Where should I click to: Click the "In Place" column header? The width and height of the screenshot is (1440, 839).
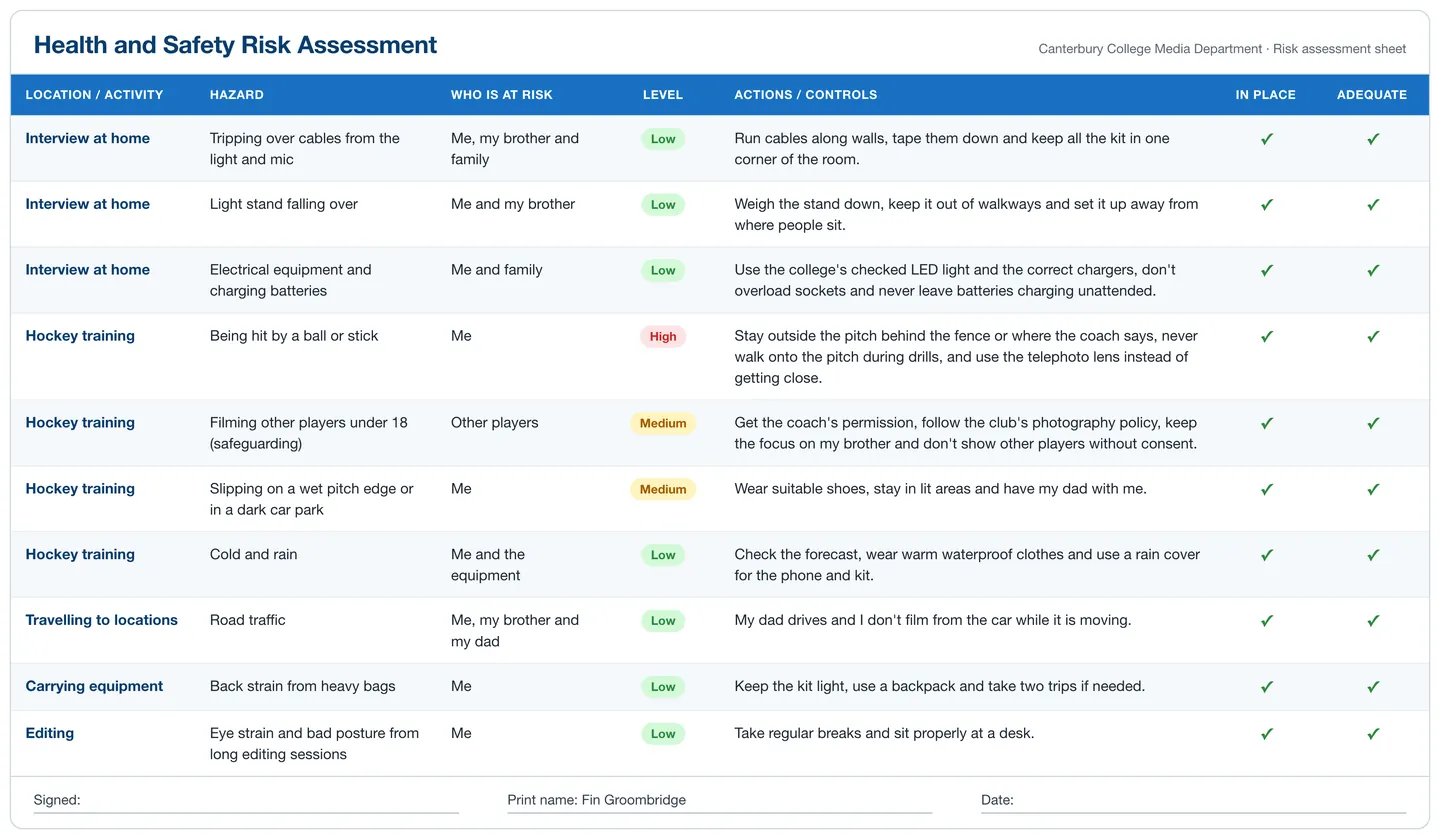coord(1266,95)
